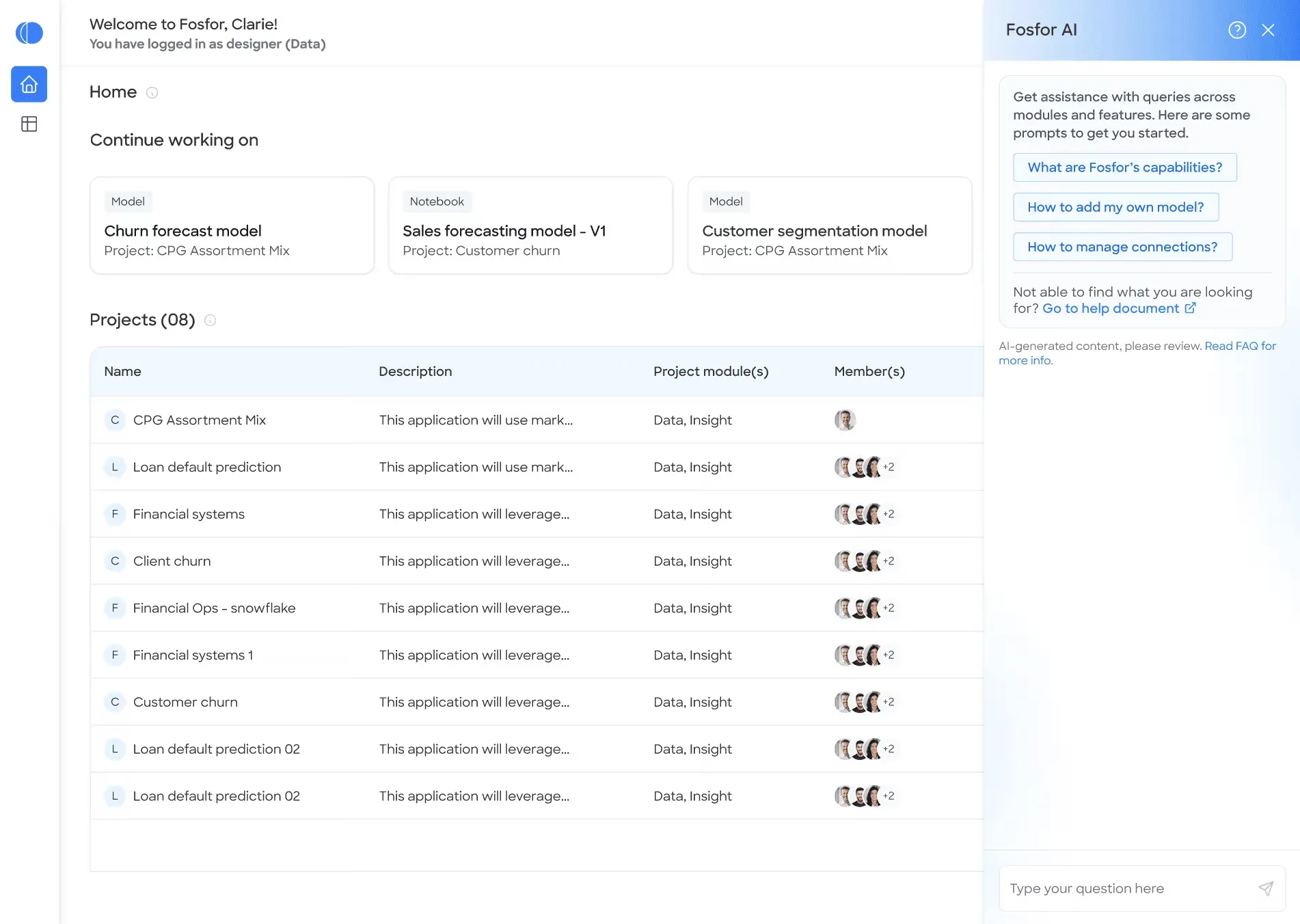Click member avatars in Financial Ops - snowflake row
This screenshot has height=924, width=1300.
coord(865,608)
